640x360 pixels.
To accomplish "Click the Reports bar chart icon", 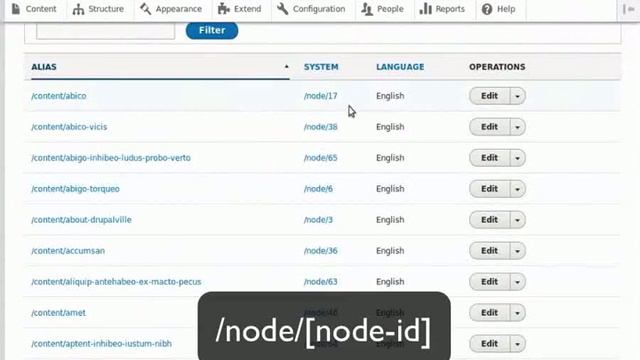I will click(425, 9).
